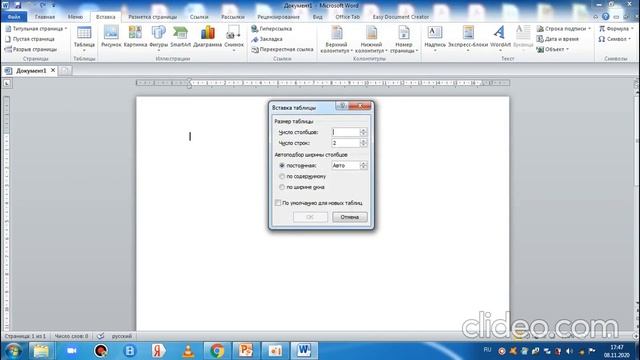Insert a Разрыв страницы page break
This screenshot has width=640, height=360.
click(31, 49)
